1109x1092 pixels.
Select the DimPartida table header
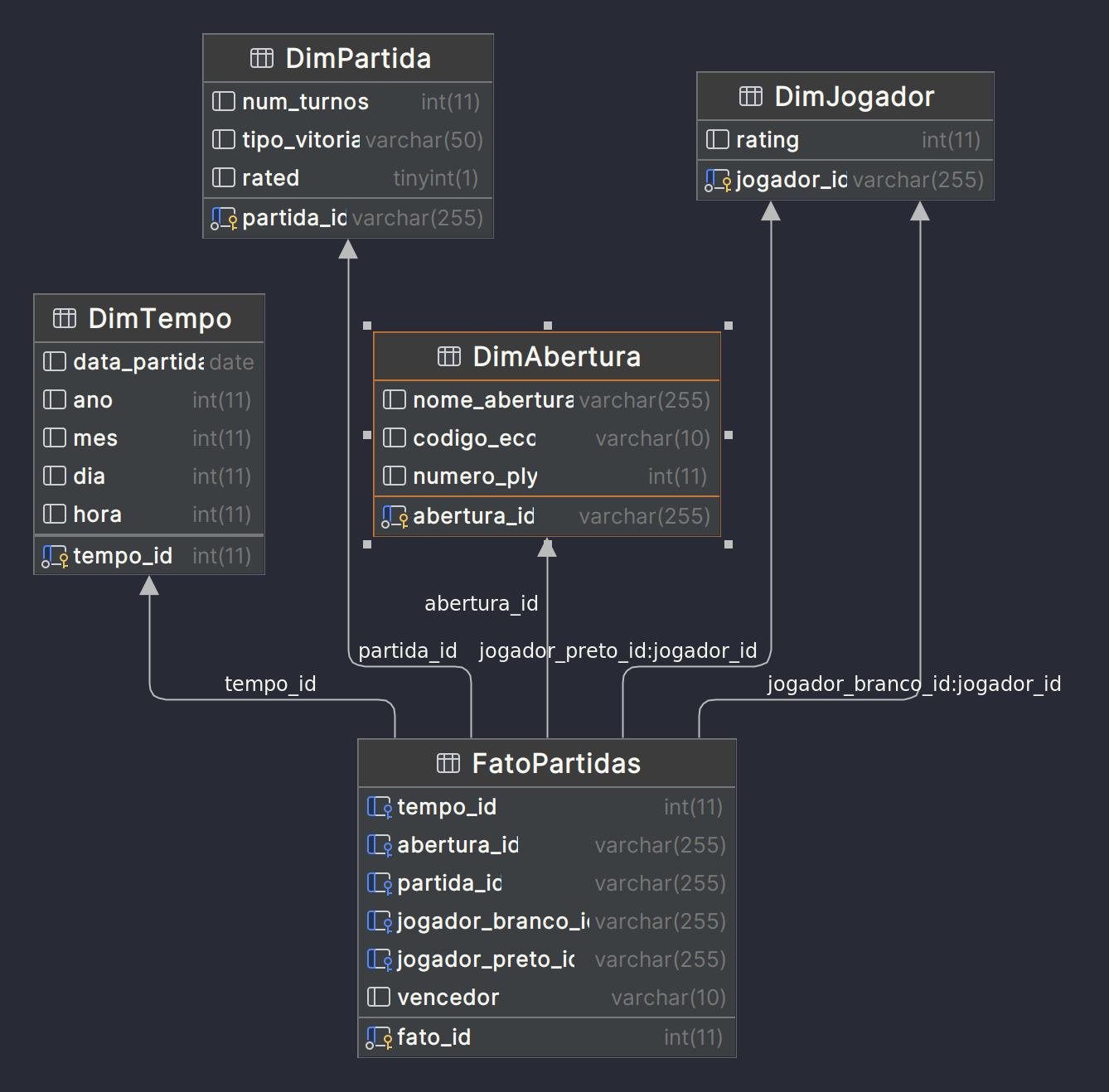(x=348, y=58)
